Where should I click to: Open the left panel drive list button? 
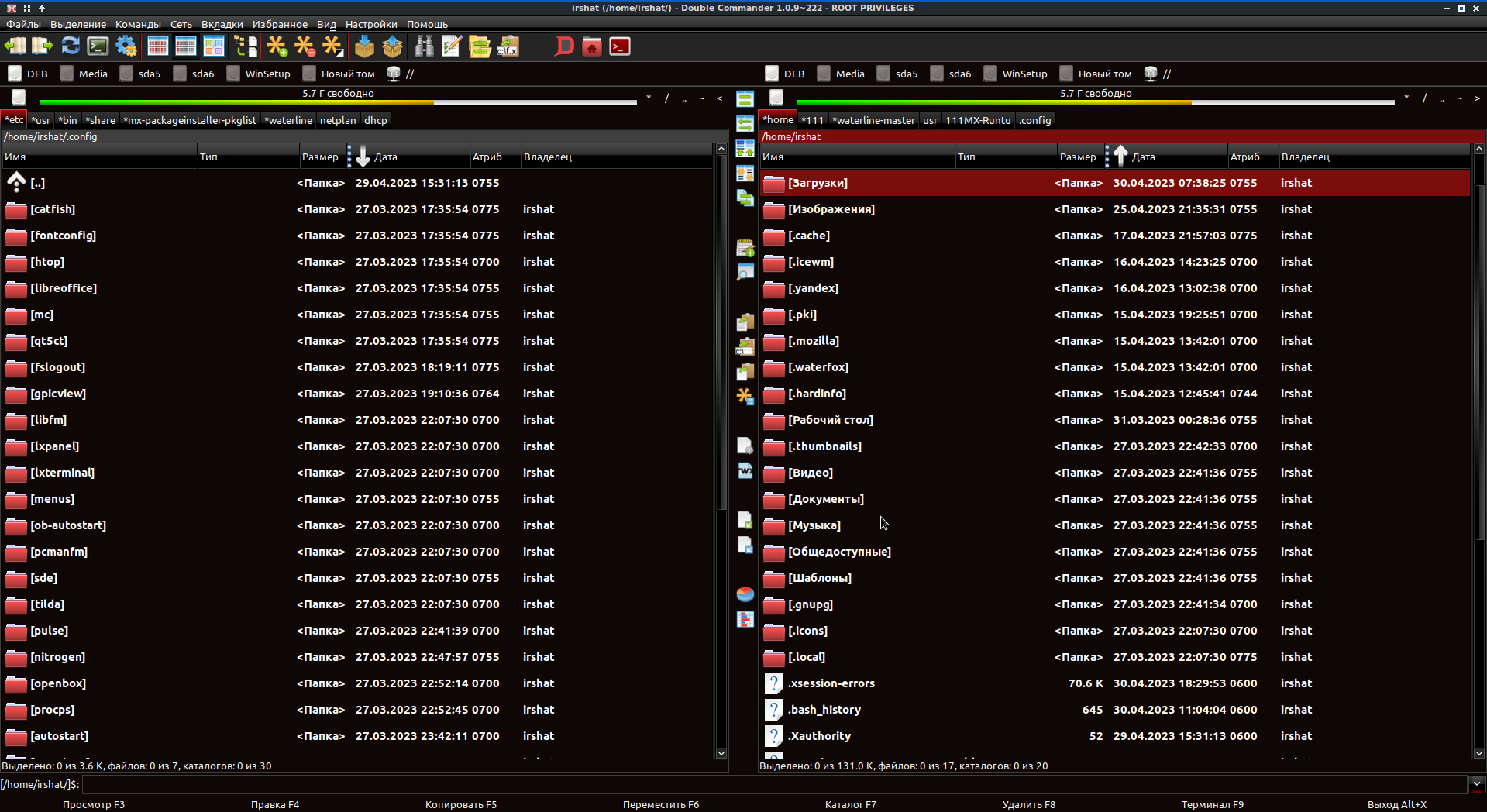(x=19, y=98)
